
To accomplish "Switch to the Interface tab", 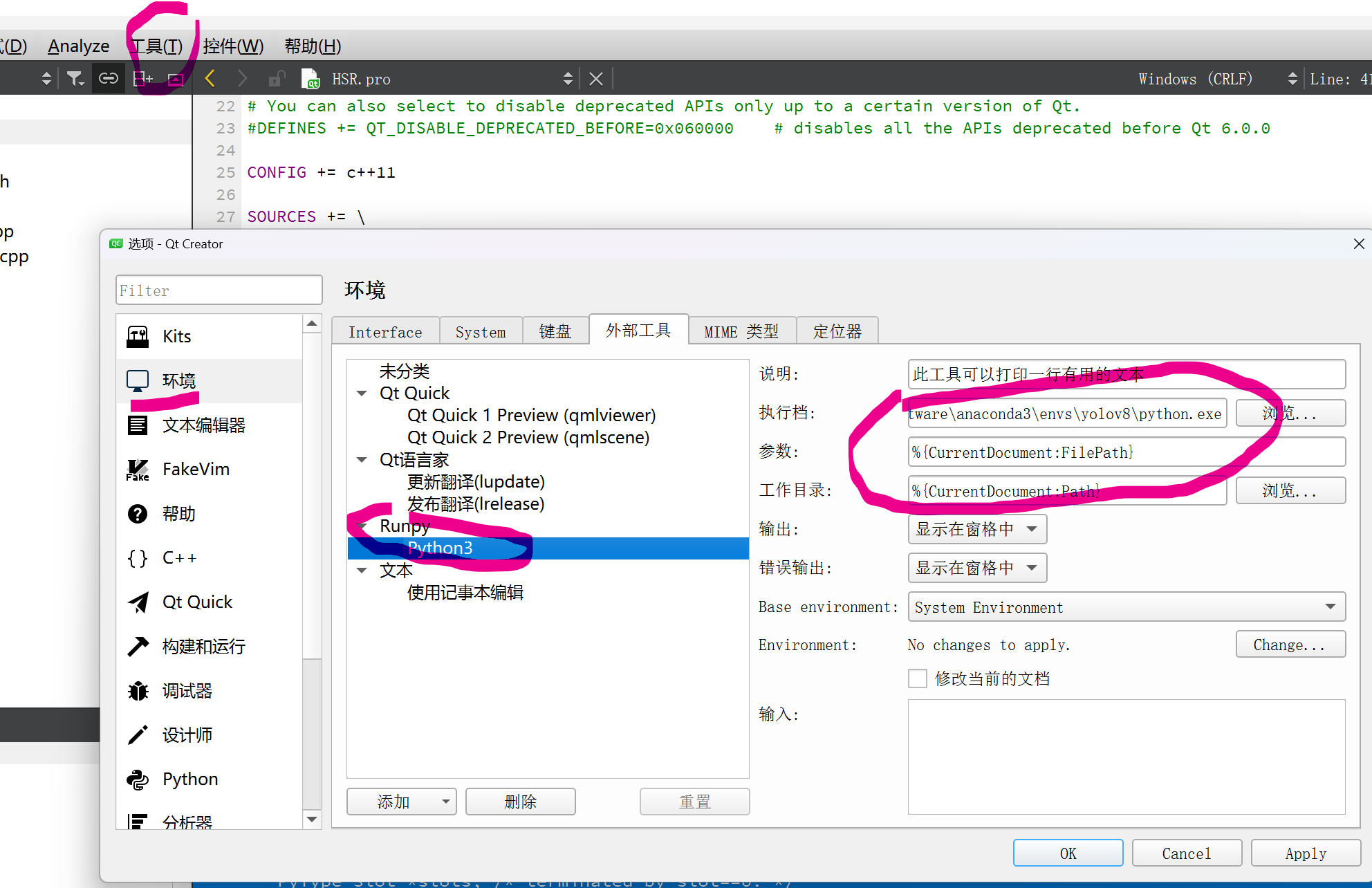I will coord(385,332).
